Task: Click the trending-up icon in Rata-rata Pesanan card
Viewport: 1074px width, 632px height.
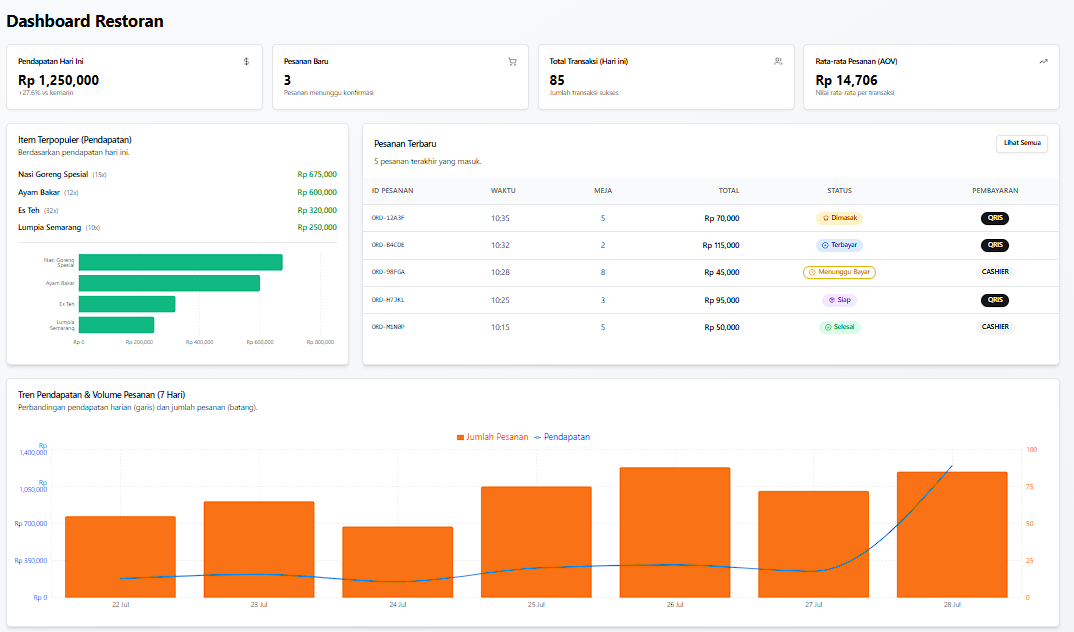Action: tap(1043, 62)
